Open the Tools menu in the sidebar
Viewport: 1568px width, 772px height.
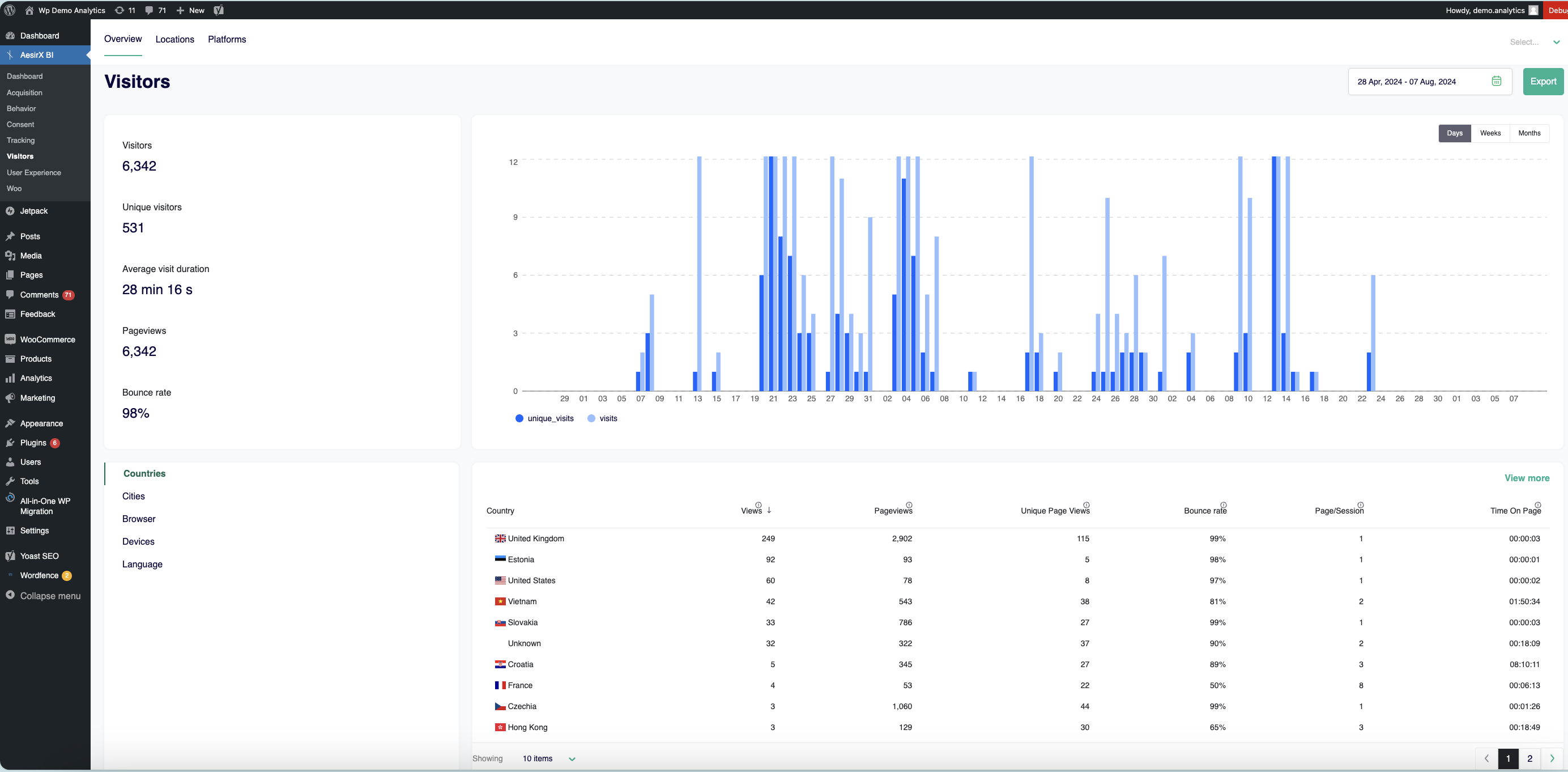click(x=45, y=481)
